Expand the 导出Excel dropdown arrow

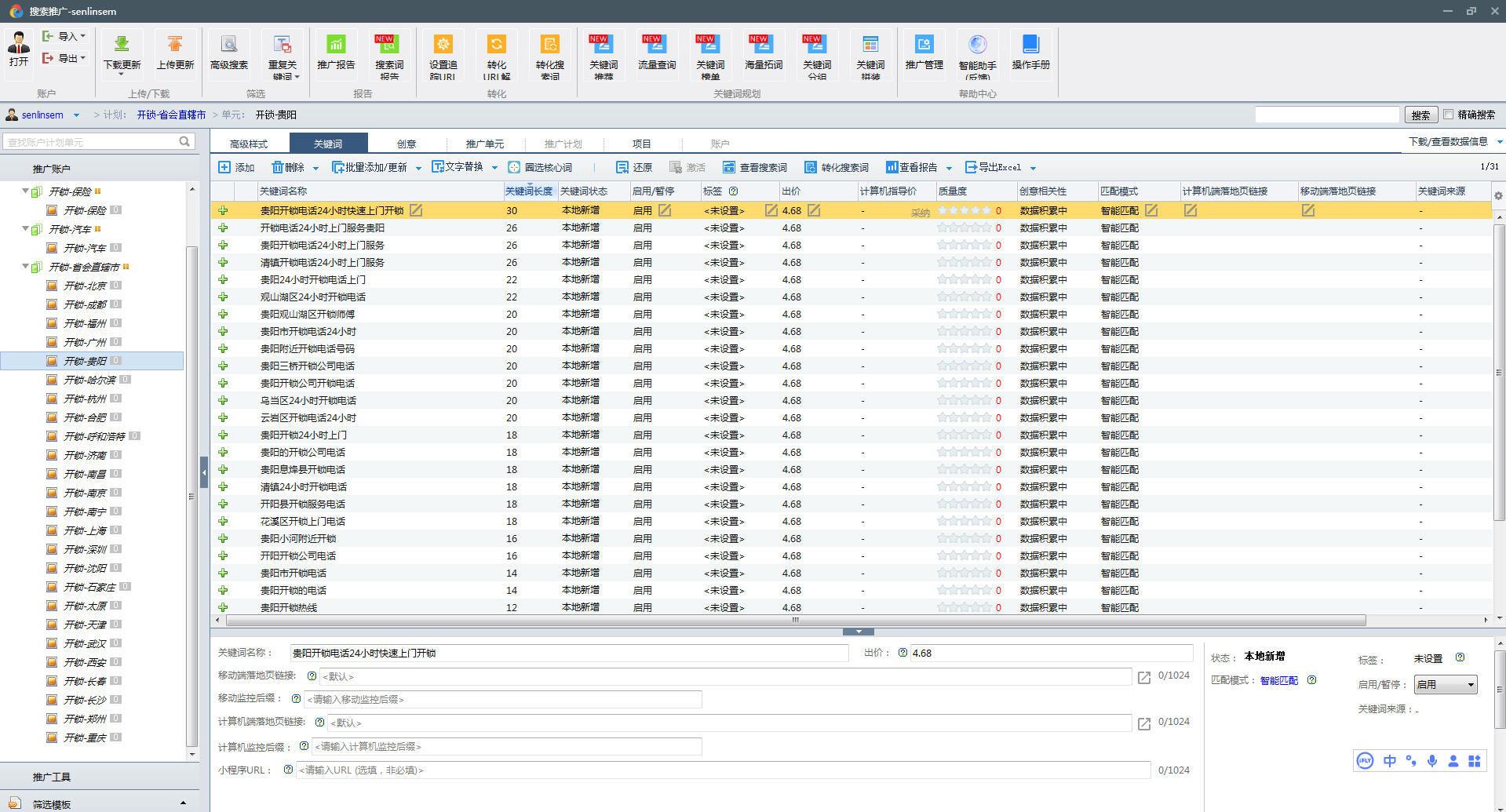pyautogui.click(x=1033, y=168)
